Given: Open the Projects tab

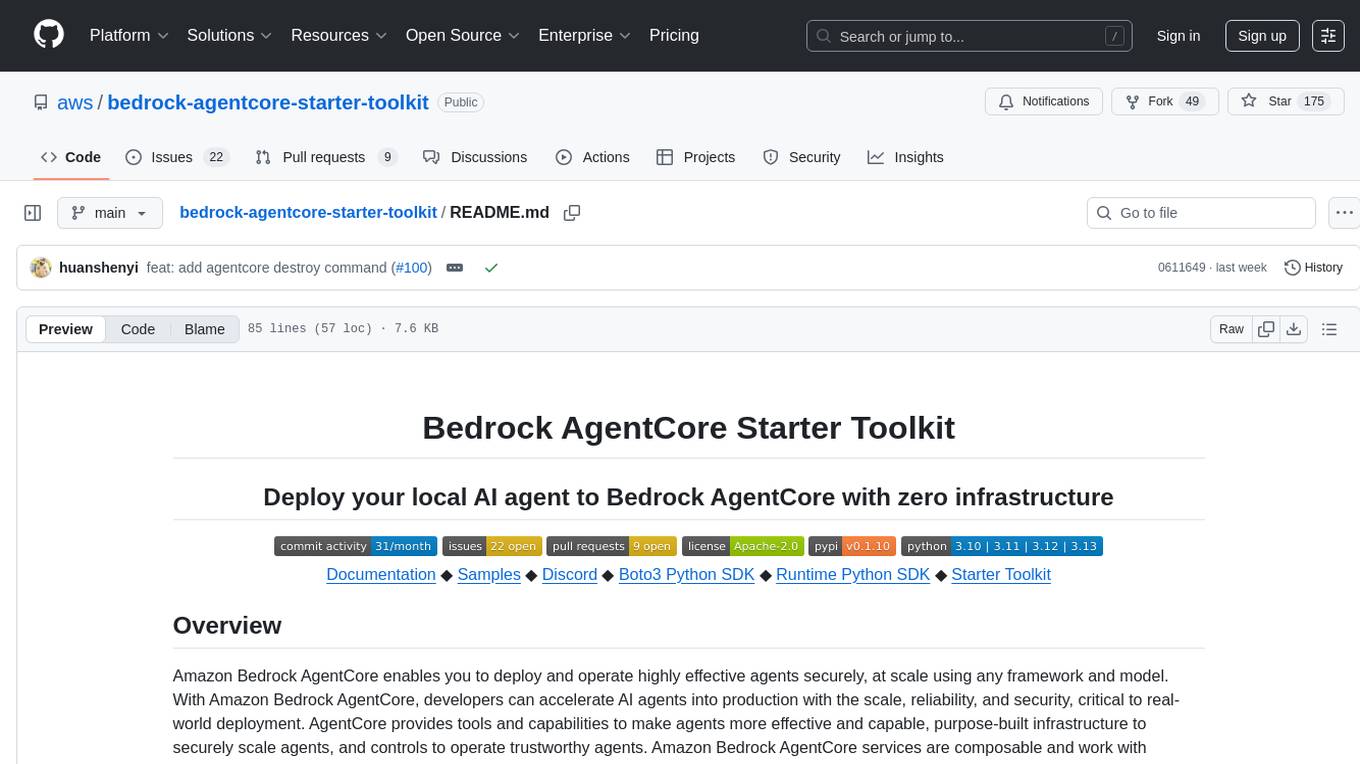Looking at the screenshot, I should click(696, 157).
